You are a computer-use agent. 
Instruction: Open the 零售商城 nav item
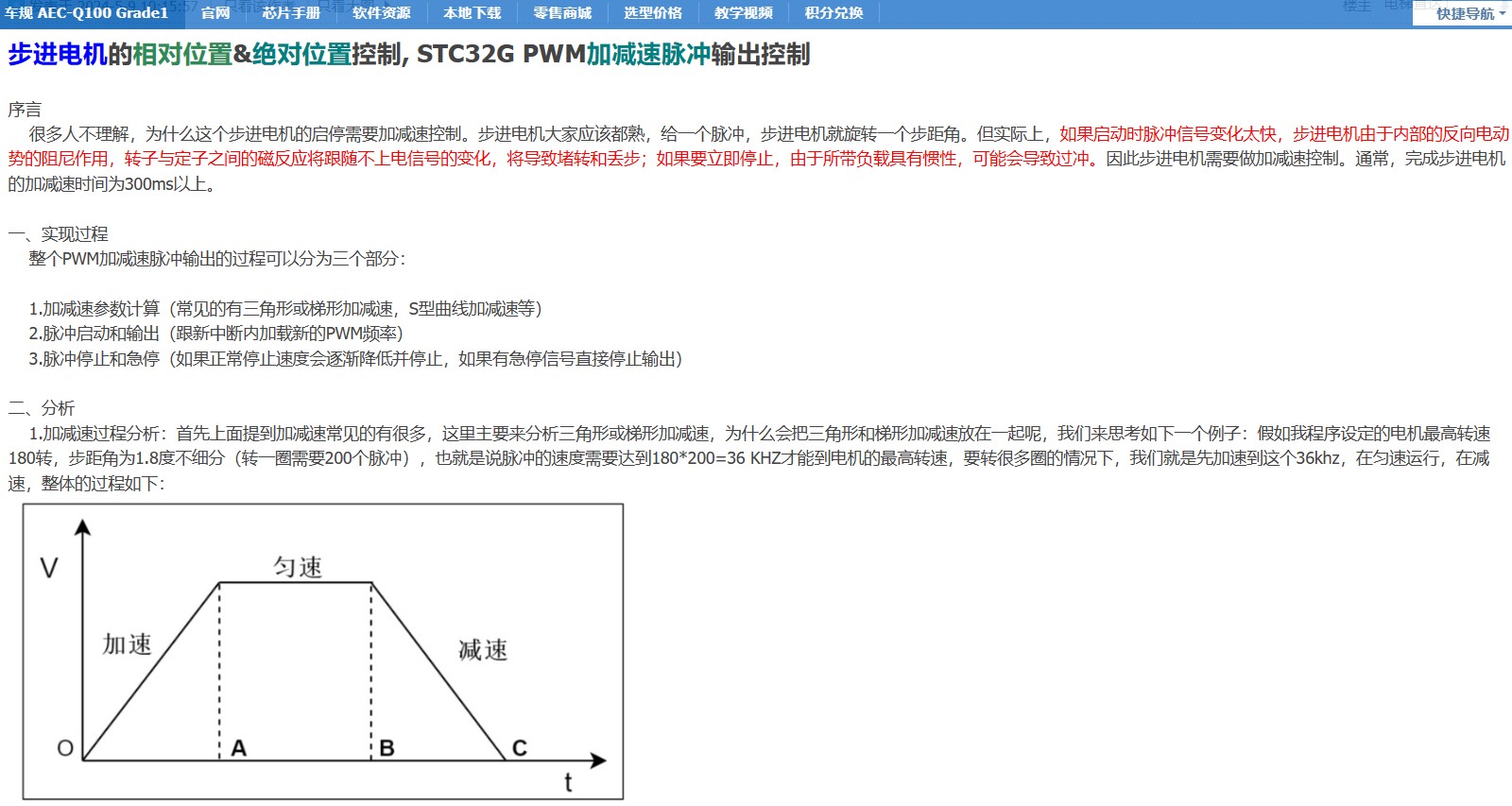coord(562,13)
